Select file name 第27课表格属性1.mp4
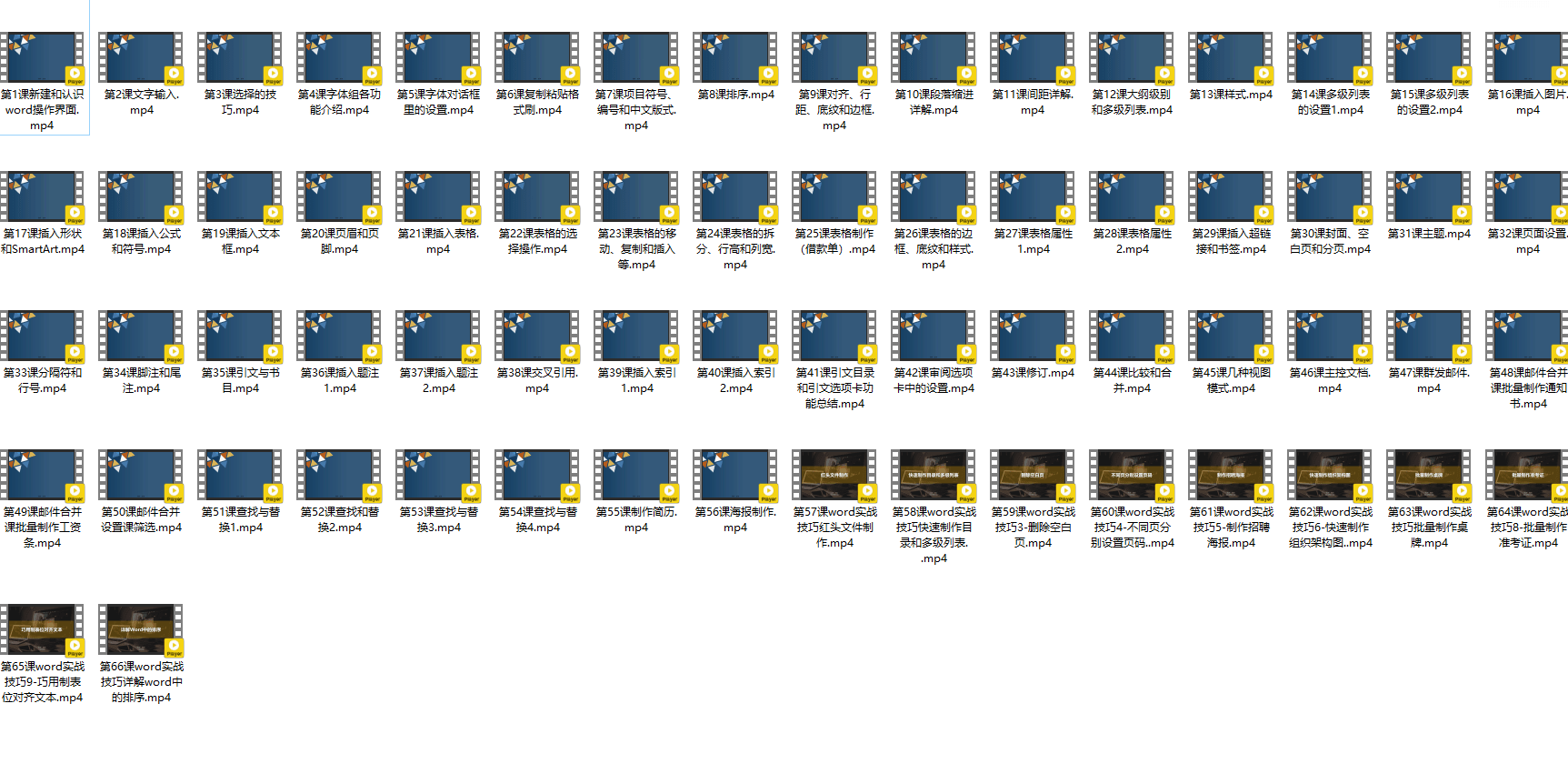The height and width of the screenshot is (764, 1568). click(x=1033, y=241)
